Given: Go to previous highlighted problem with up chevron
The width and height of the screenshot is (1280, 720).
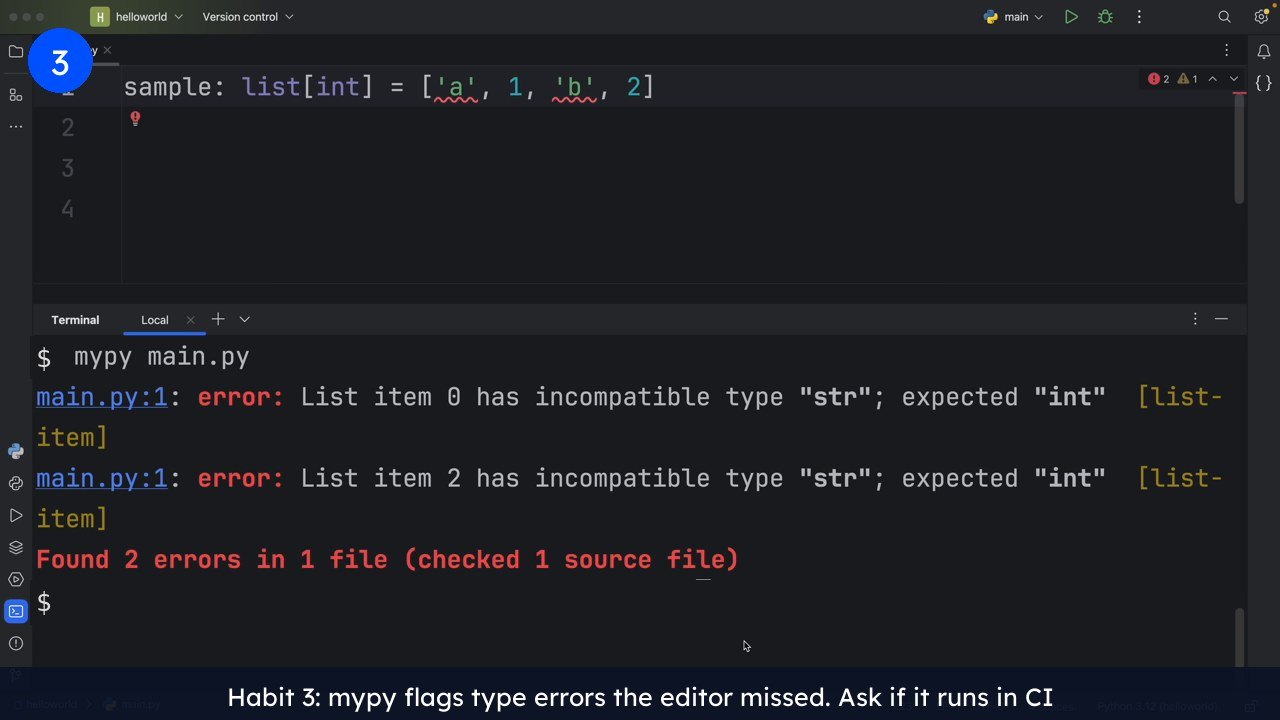Looking at the screenshot, I should [x=1213, y=79].
